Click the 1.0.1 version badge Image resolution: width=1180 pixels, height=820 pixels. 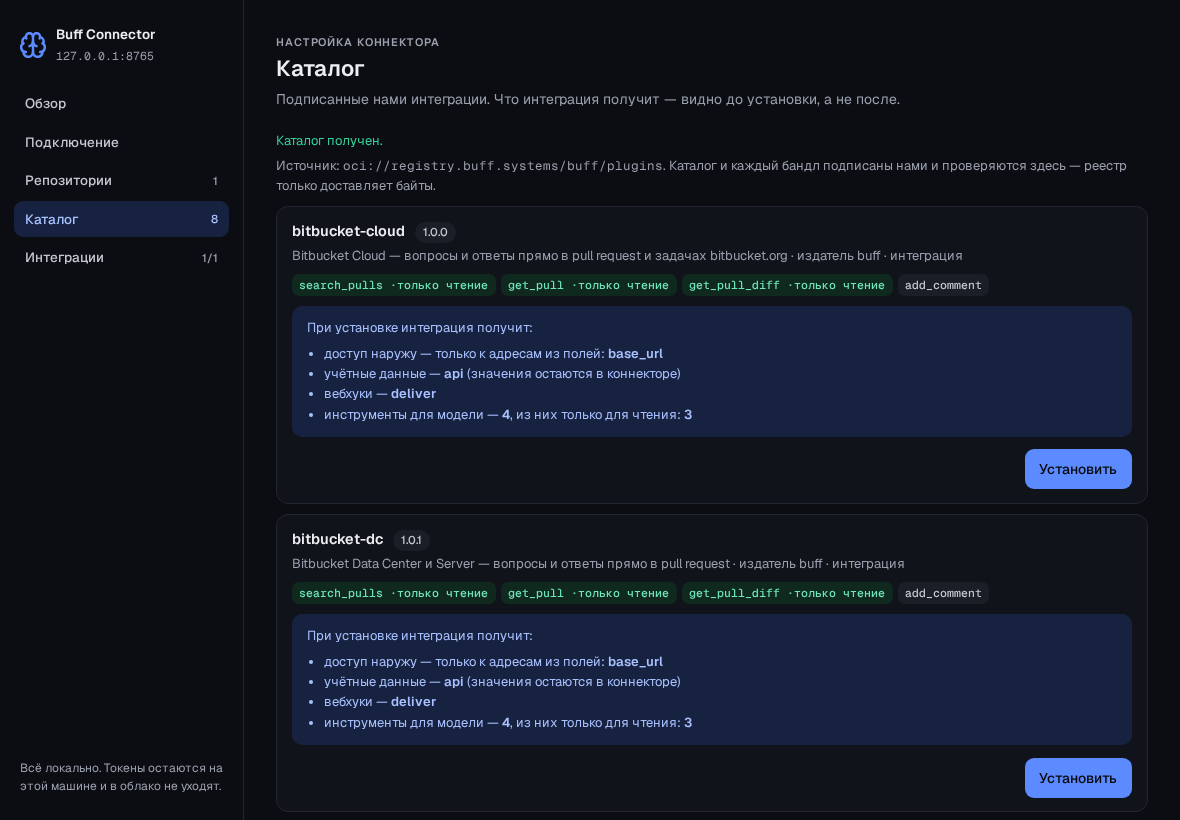pos(411,540)
